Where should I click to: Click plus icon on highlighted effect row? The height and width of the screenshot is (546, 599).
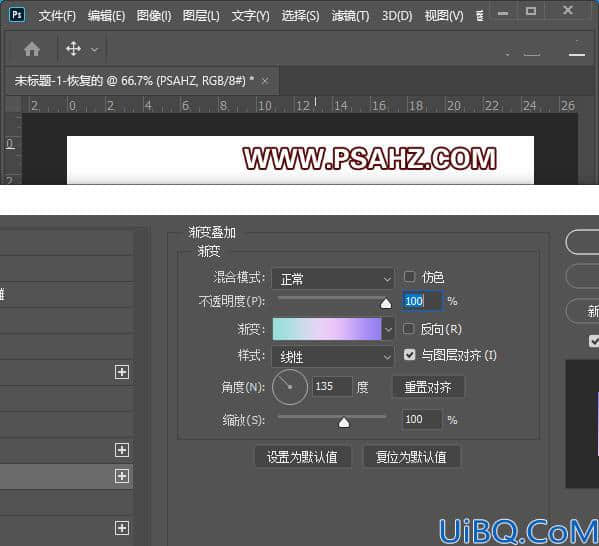pos(122,476)
